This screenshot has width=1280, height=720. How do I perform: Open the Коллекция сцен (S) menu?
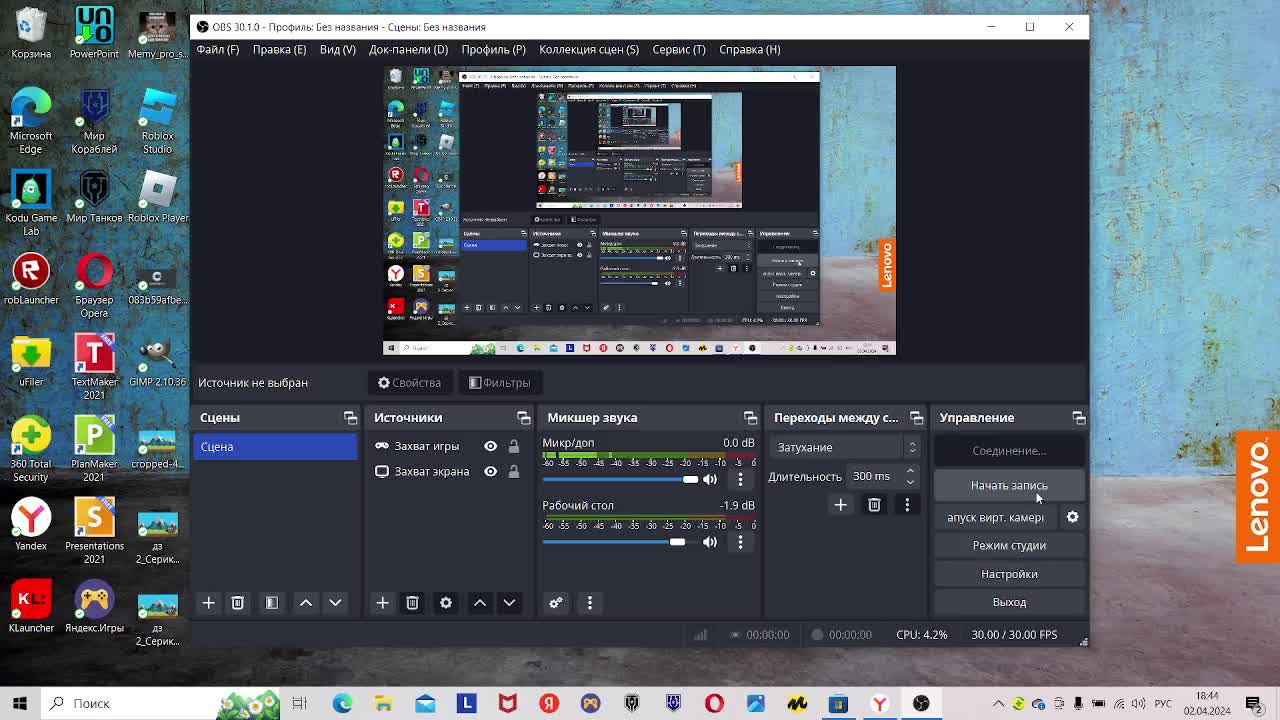click(589, 49)
